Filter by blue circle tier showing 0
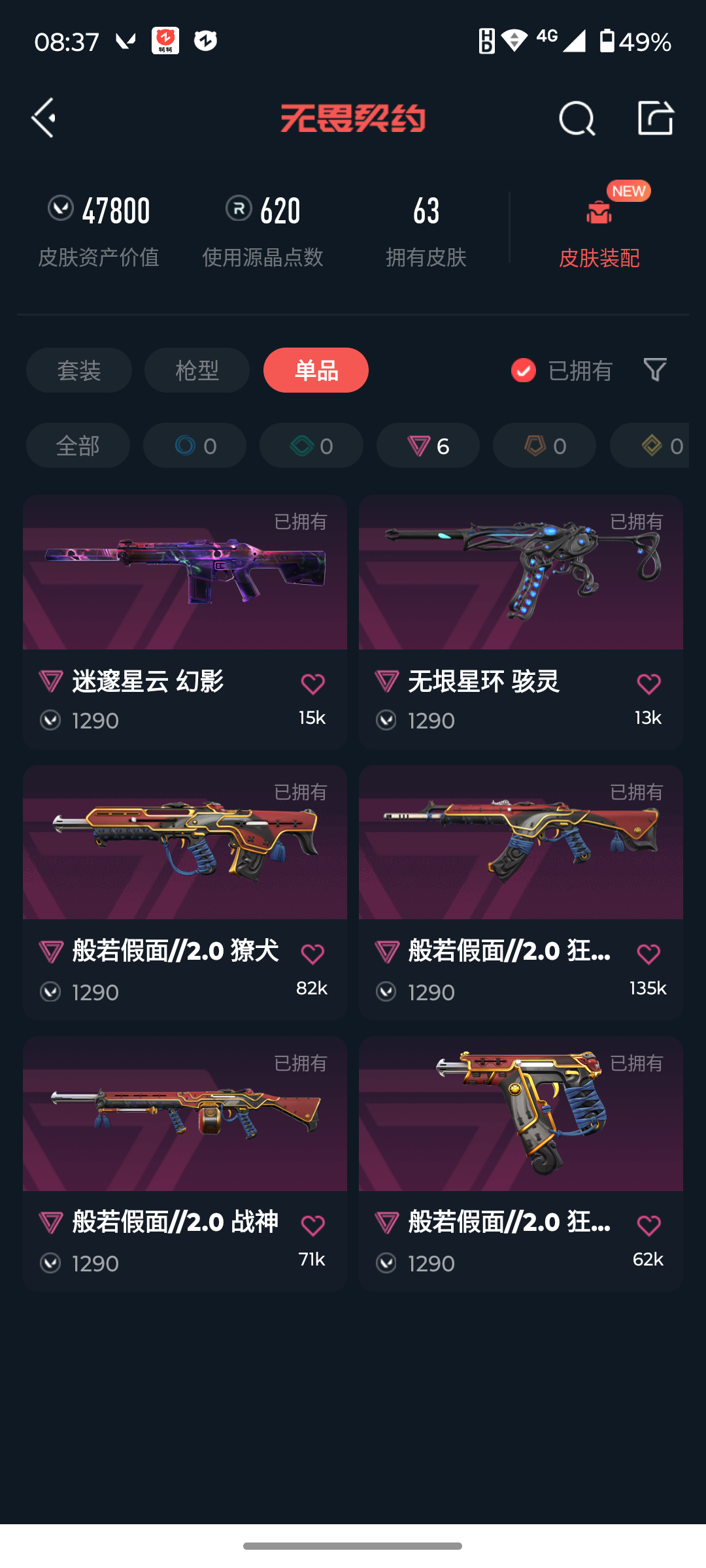The width and height of the screenshot is (706, 1568). (x=195, y=446)
